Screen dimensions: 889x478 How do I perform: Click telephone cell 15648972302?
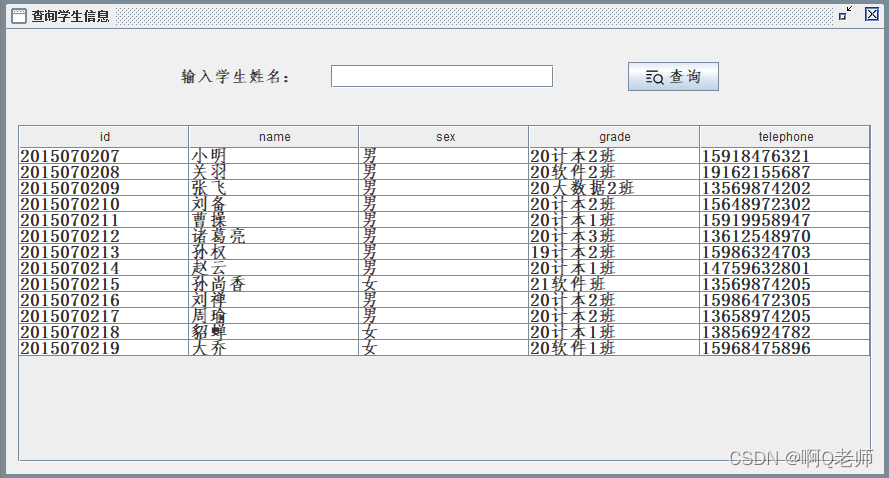click(x=785, y=204)
